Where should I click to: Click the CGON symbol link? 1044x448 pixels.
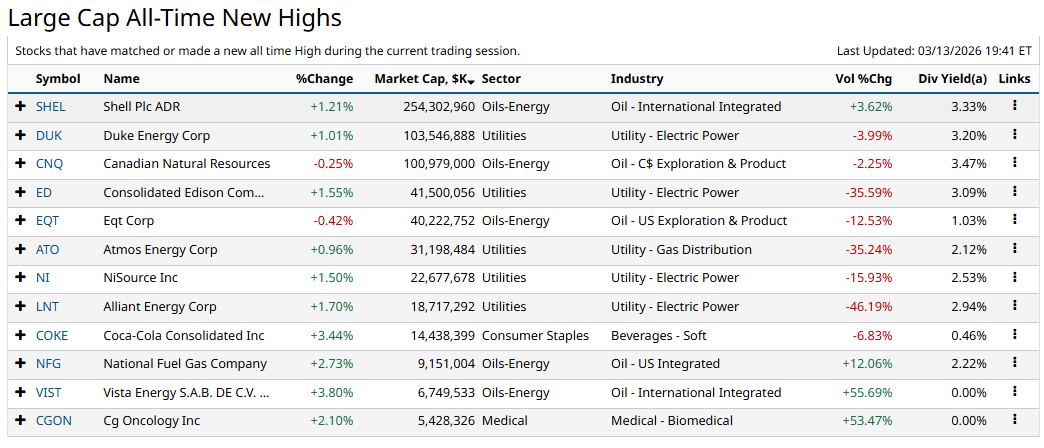pyautogui.click(x=53, y=421)
